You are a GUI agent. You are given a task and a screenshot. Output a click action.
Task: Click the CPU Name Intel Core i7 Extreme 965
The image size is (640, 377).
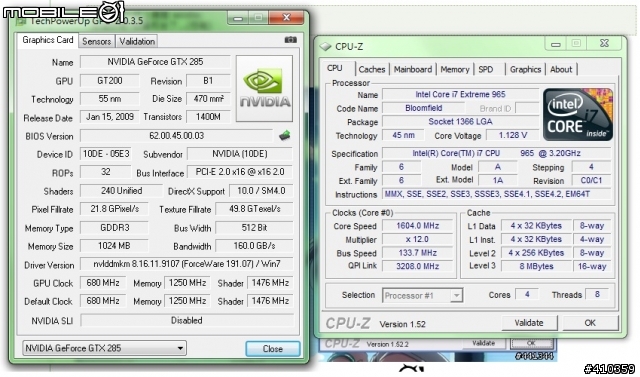click(x=460, y=95)
